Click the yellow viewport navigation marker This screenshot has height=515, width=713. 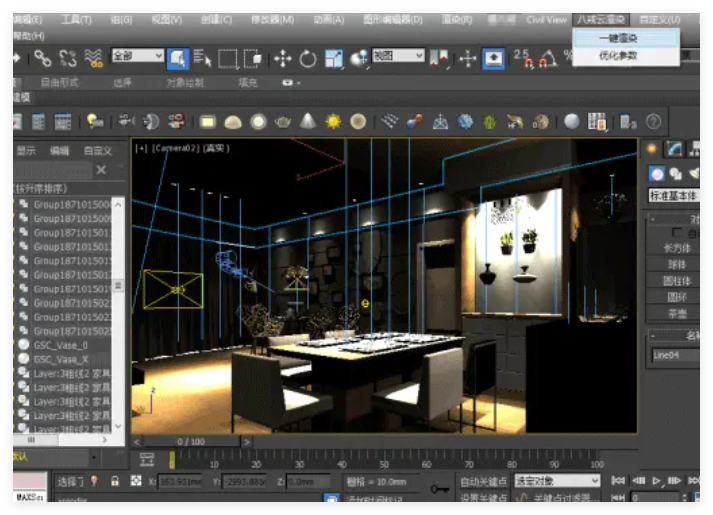pos(365,303)
